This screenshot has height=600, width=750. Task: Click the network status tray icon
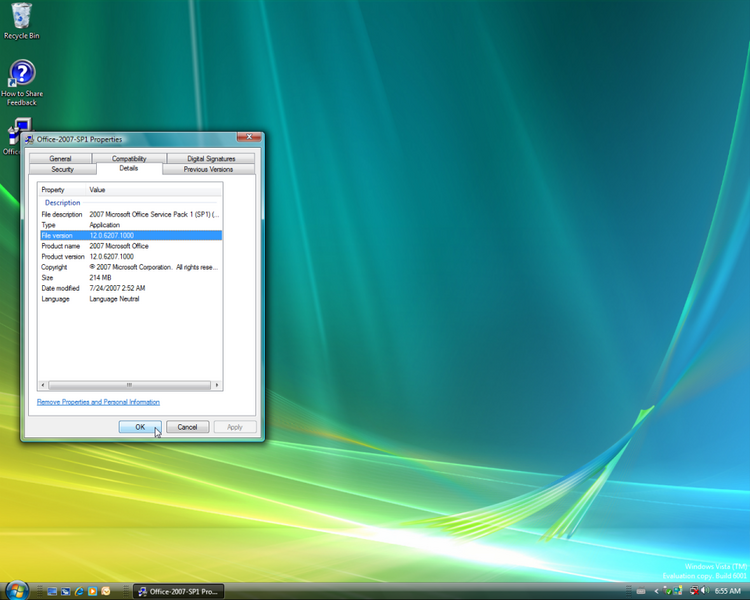[x=693, y=591]
